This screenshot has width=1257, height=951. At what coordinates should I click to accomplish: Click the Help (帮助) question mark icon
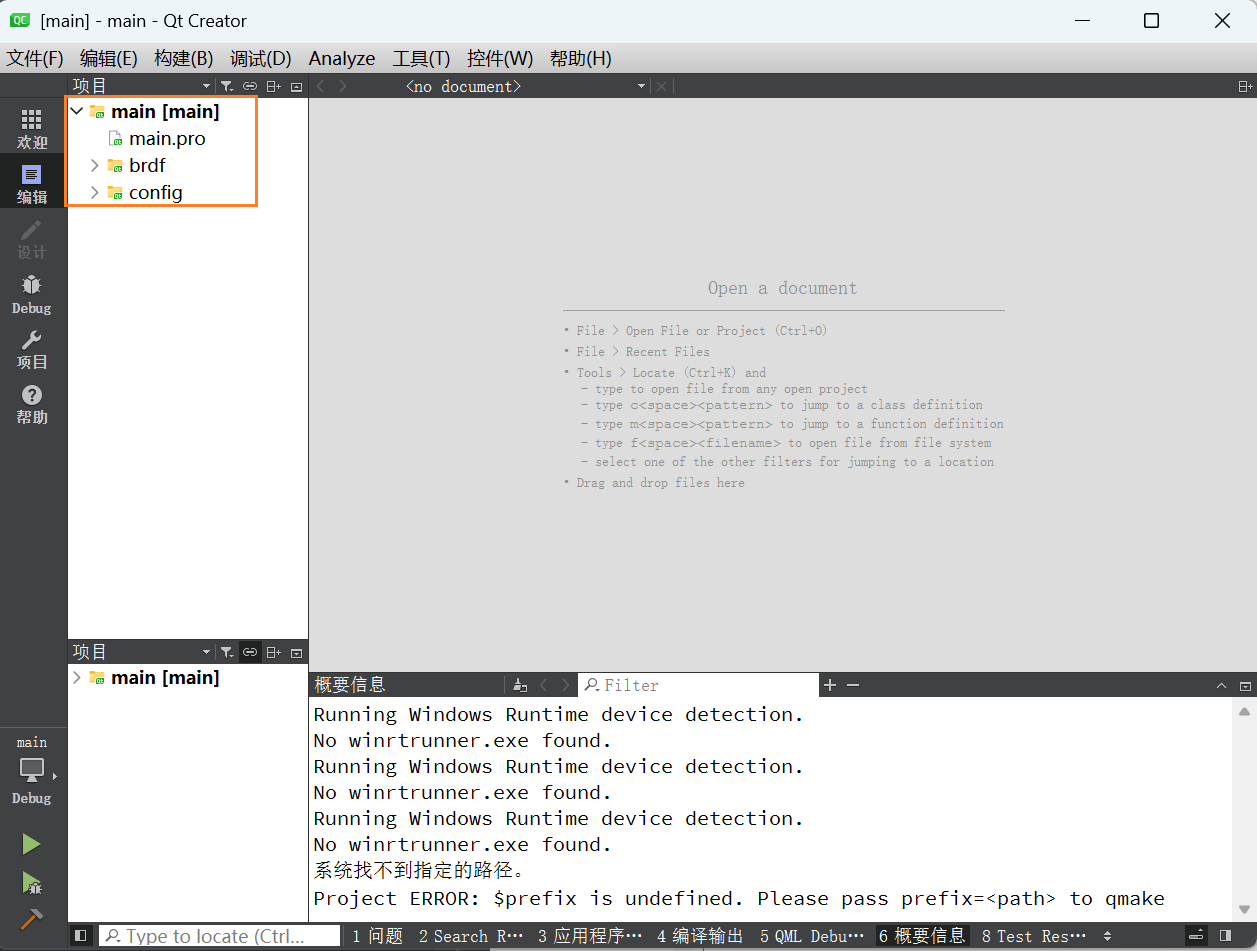coord(32,404)
